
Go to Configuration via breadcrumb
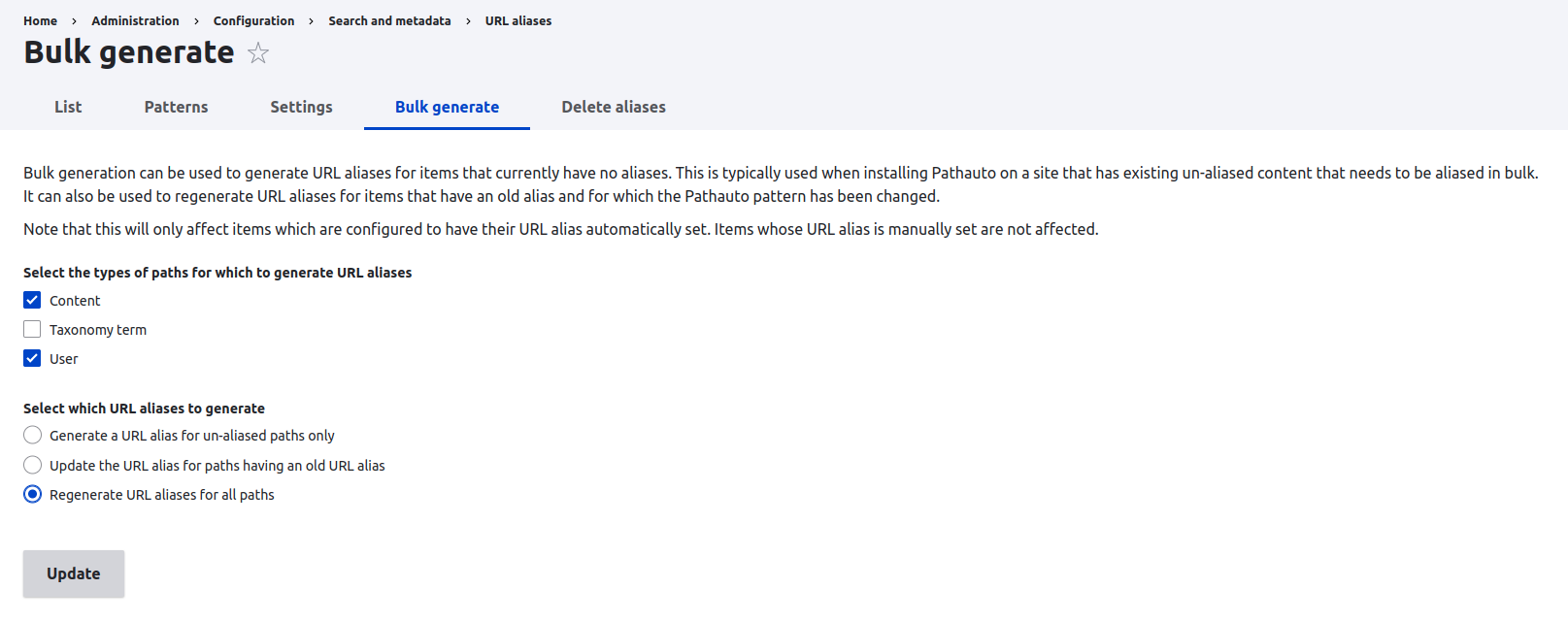coord(253,20)
